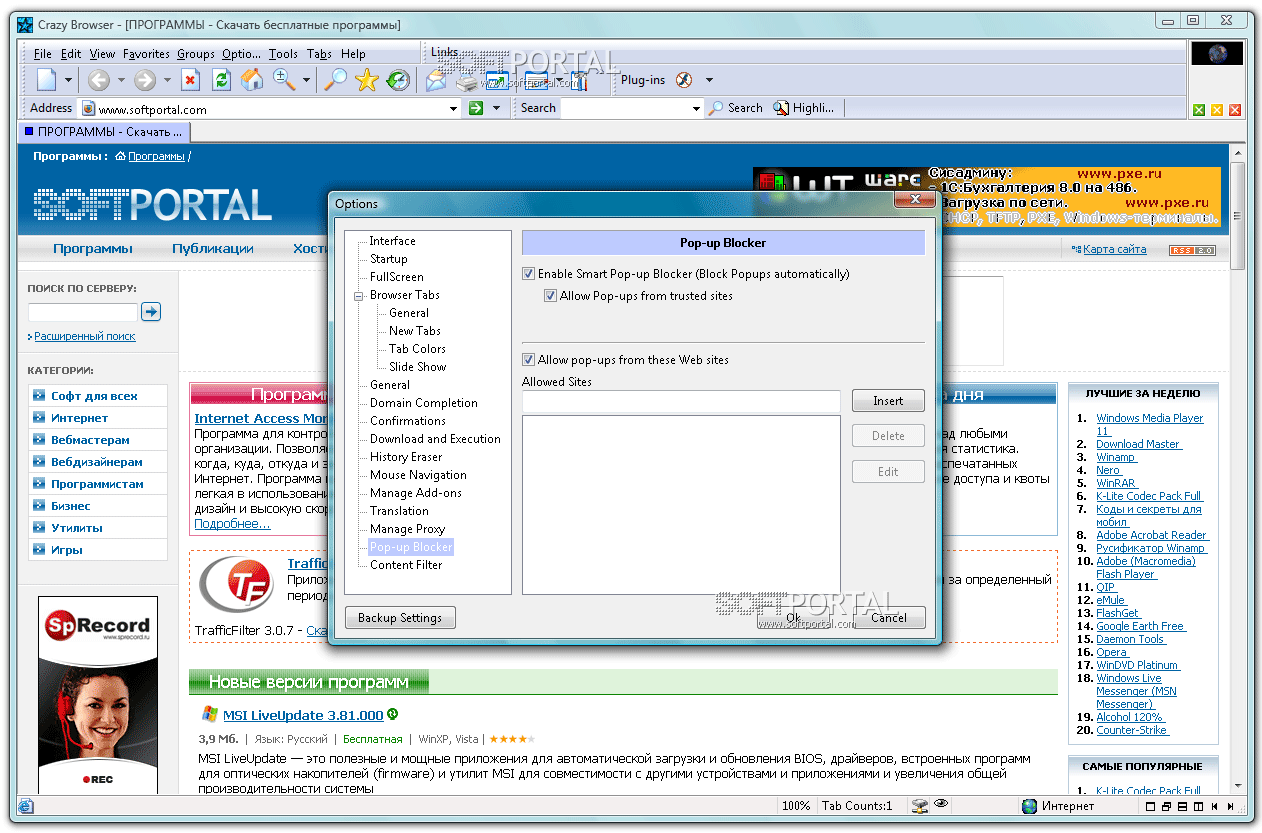
Task: Click the Print toolbar icon
Action: click(x=467, y=80)
